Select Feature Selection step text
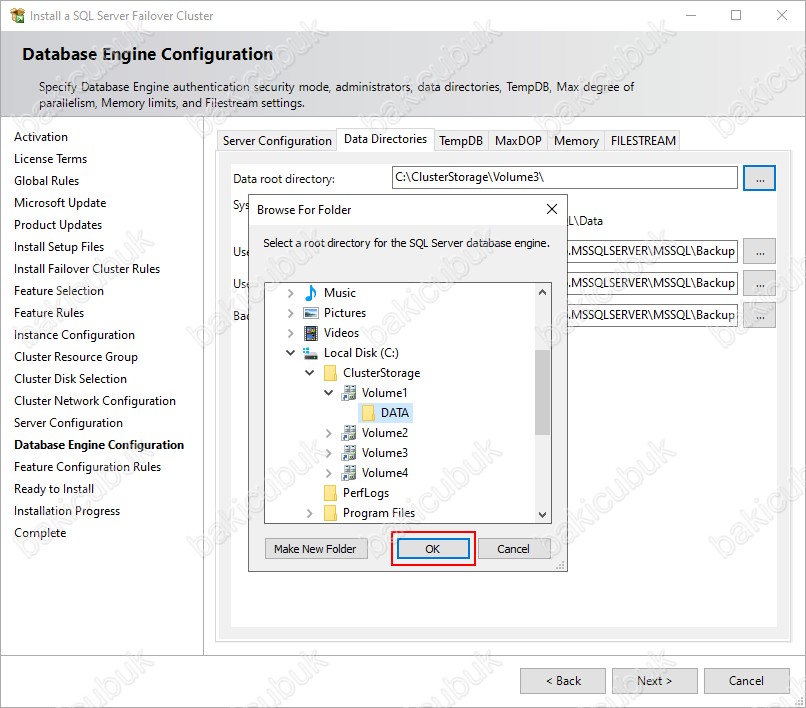The image size is (806, 708). pos(59,291)
